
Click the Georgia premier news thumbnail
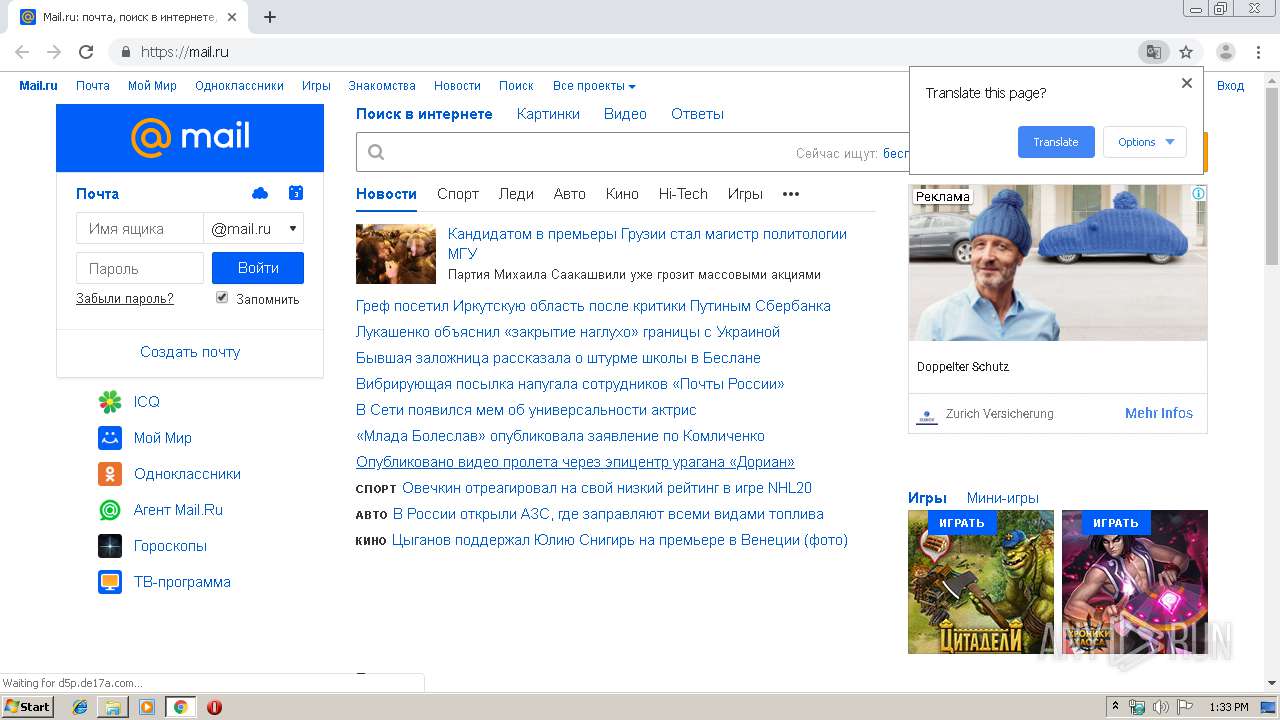[x=396, y=254]
